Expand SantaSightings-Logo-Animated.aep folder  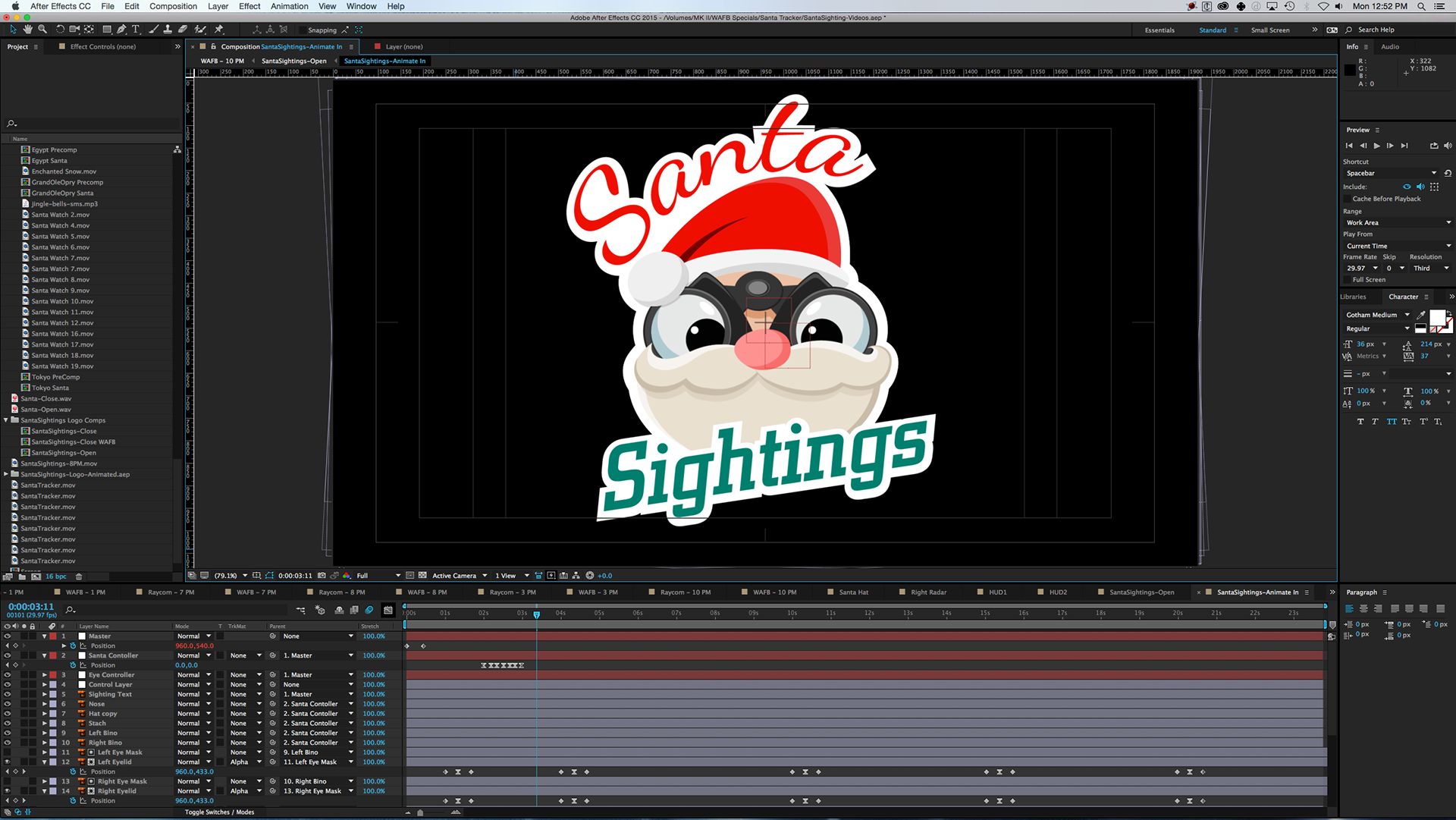[6, 474]
